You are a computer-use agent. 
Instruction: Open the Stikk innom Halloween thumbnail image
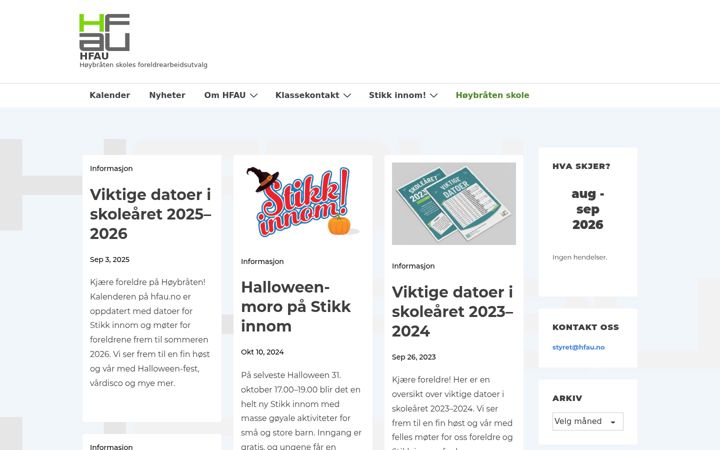point(303,201)
